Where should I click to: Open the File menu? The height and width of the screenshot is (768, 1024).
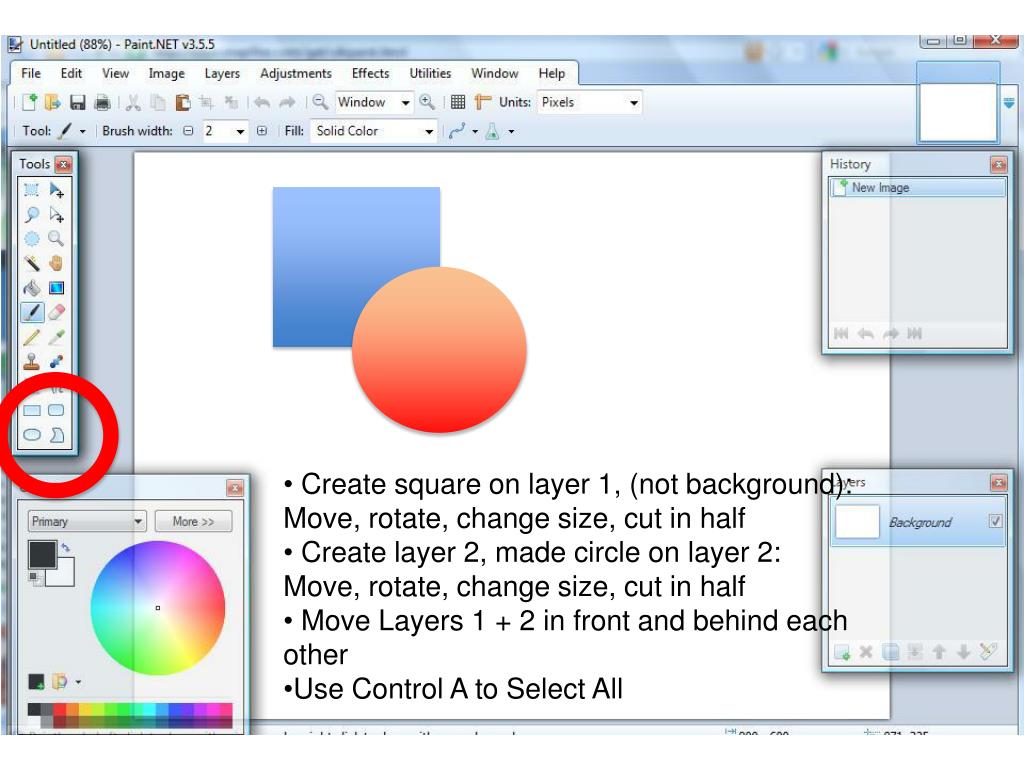[x=31, y=73]
